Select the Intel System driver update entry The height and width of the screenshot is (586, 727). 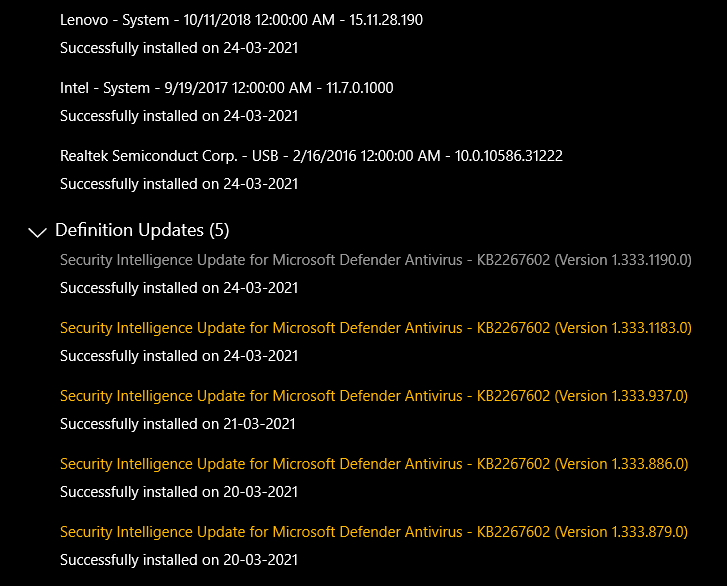[226, 88]
